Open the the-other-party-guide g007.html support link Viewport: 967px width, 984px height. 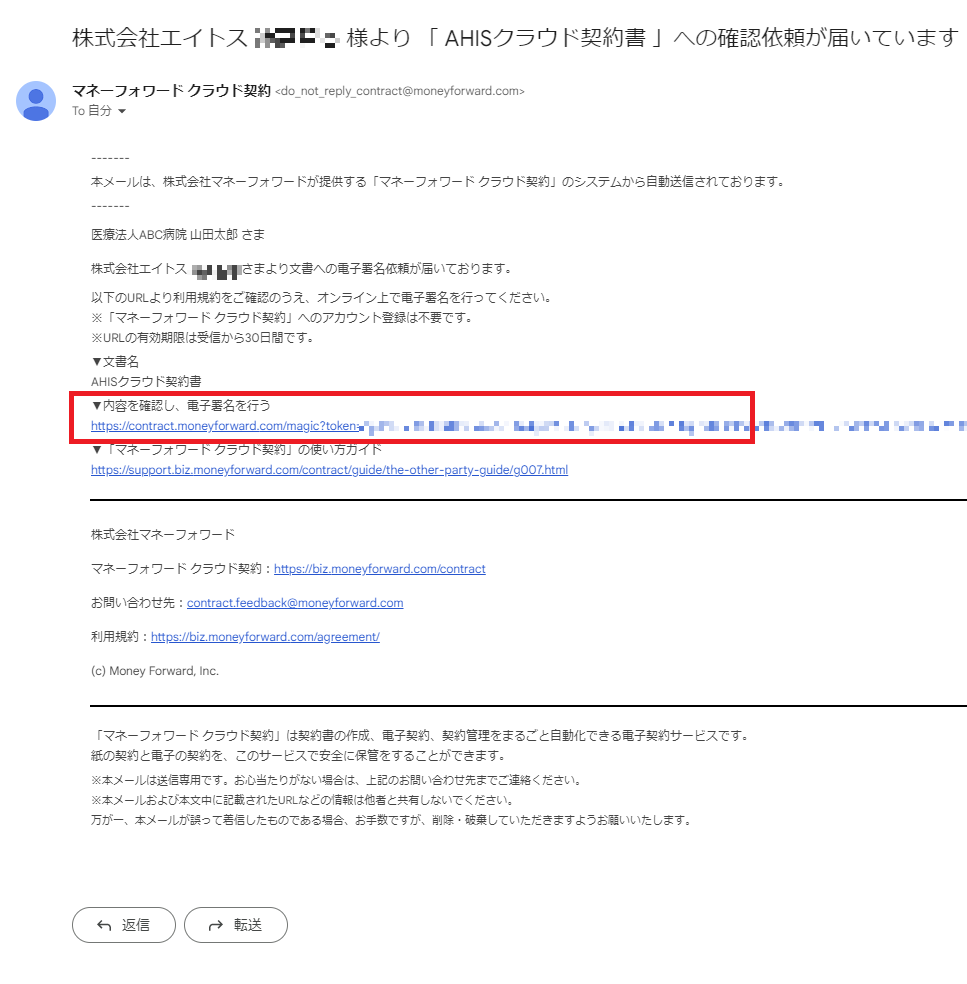329,470
